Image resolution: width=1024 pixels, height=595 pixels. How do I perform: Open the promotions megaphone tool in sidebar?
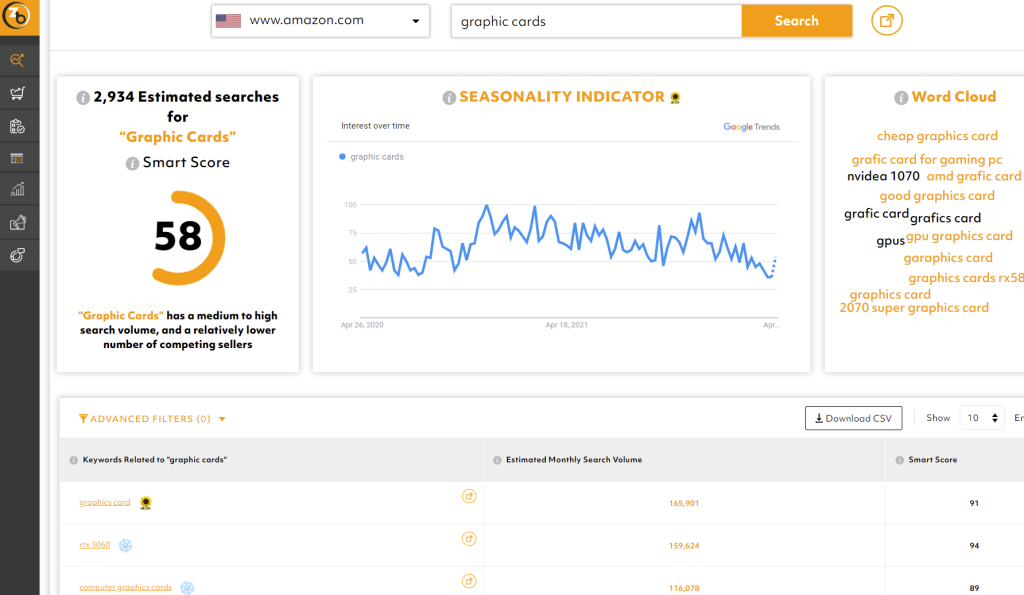[18, 222]
